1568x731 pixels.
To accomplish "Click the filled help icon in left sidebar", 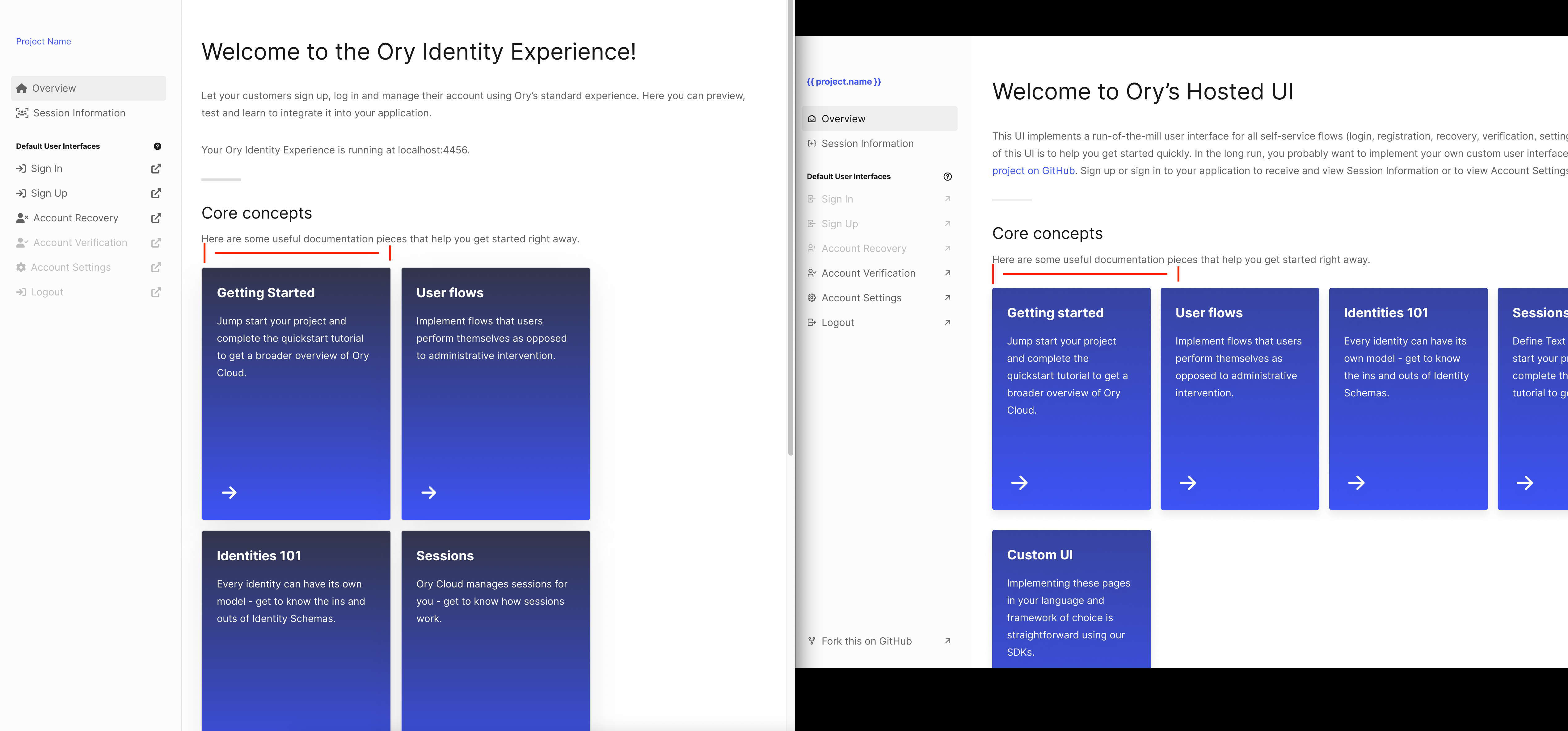I will pos(158,147).
